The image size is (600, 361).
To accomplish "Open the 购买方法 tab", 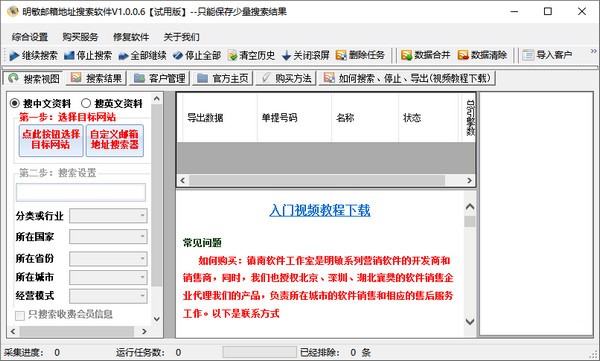I will (285, 78).
